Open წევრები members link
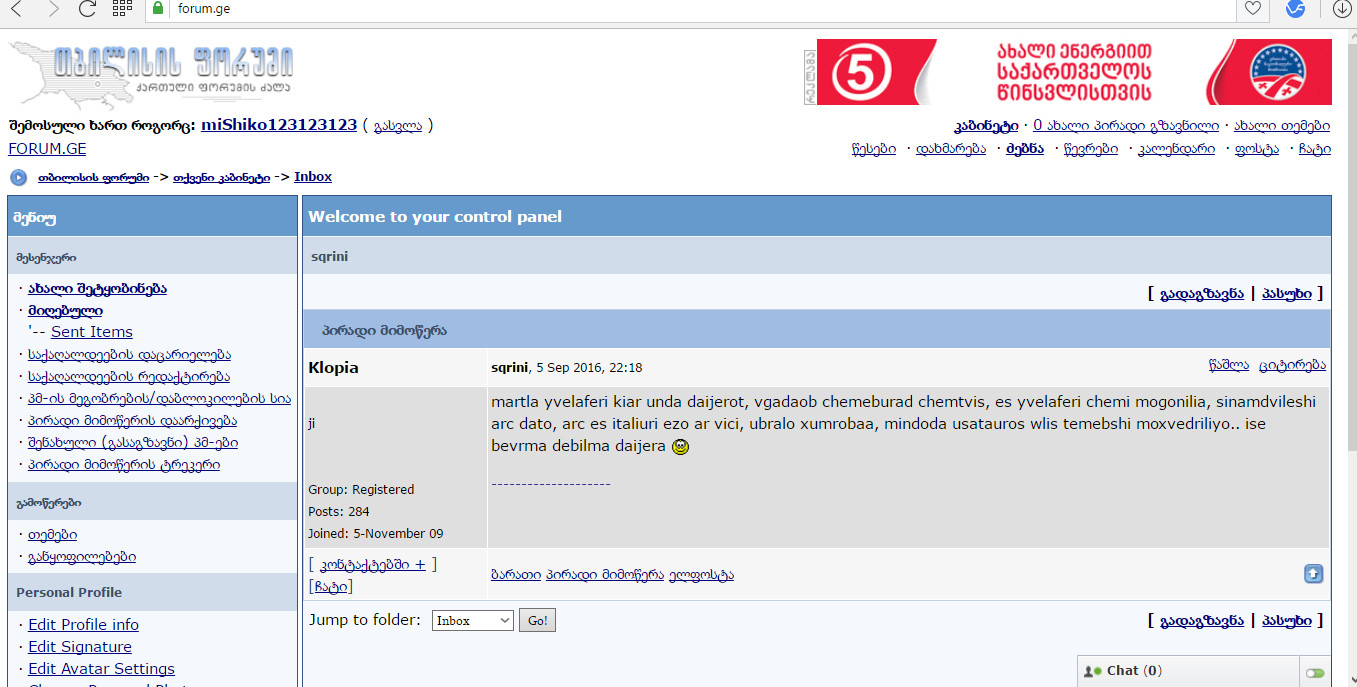Viewport: 1357px width, 687px height. click(1091, 149)
